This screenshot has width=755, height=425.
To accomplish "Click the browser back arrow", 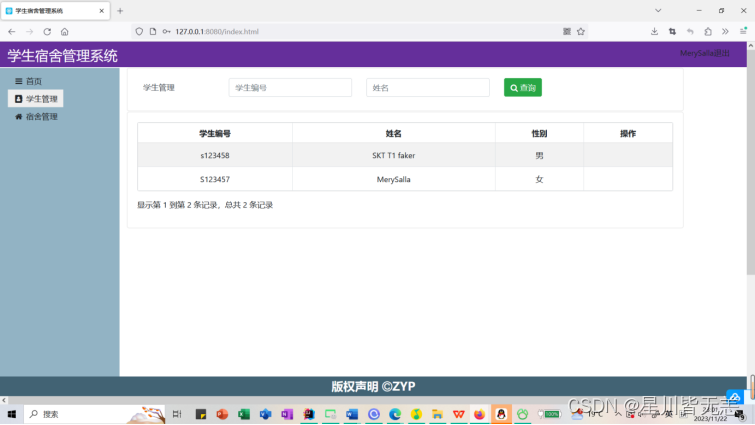I will click(x=12, y=32).
